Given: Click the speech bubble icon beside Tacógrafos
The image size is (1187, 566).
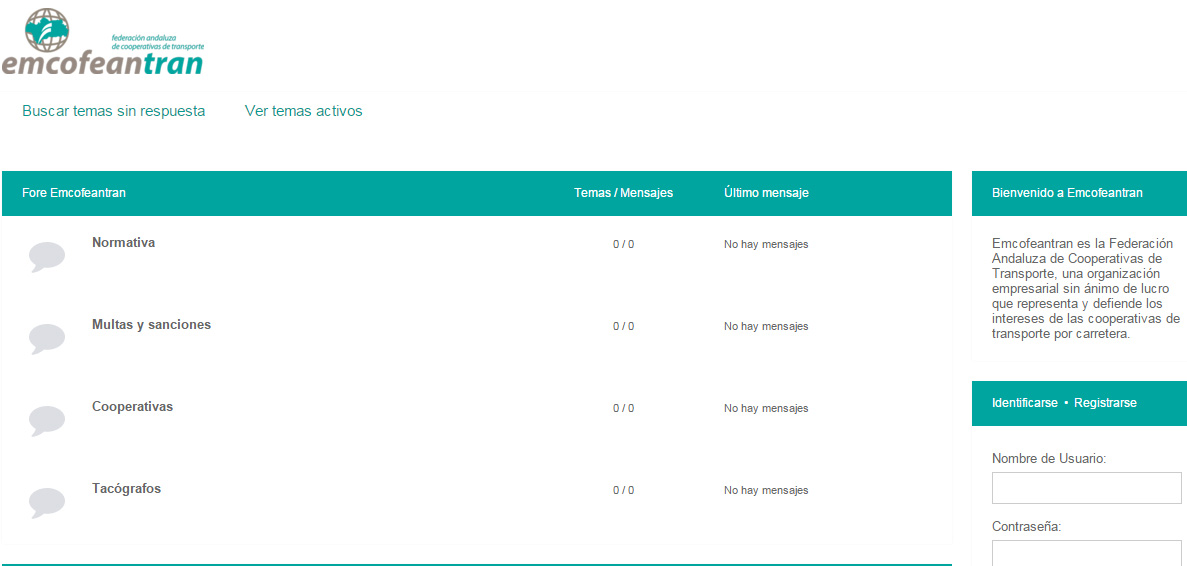Looking at the screenshot, I should 47,502.
